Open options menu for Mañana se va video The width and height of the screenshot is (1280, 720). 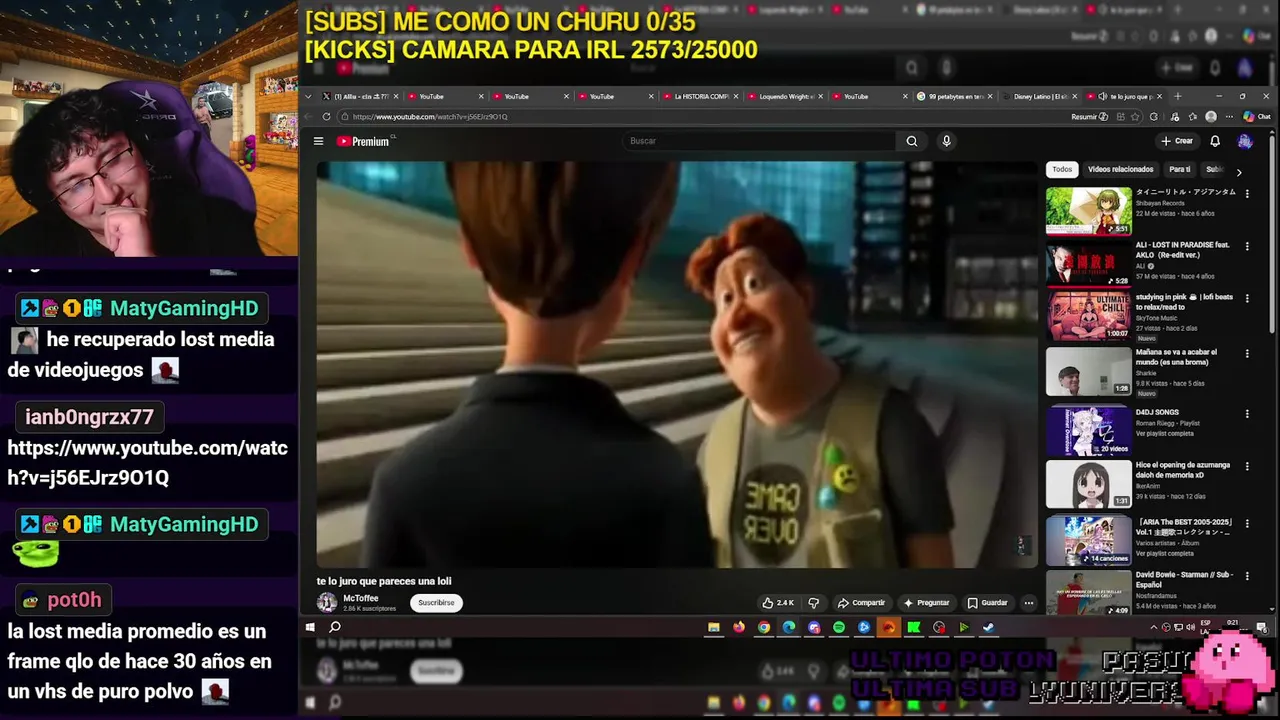1247,353
